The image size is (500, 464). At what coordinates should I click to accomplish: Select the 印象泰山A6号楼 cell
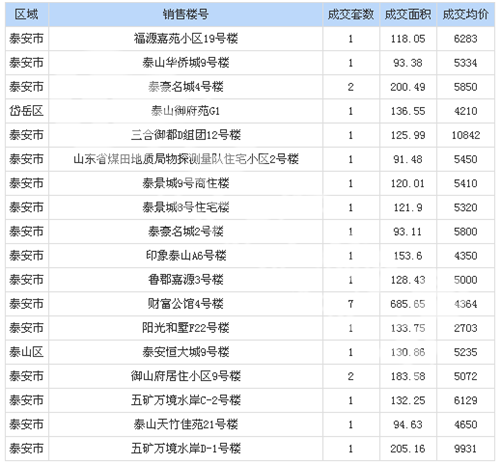[x=186, y=256]
